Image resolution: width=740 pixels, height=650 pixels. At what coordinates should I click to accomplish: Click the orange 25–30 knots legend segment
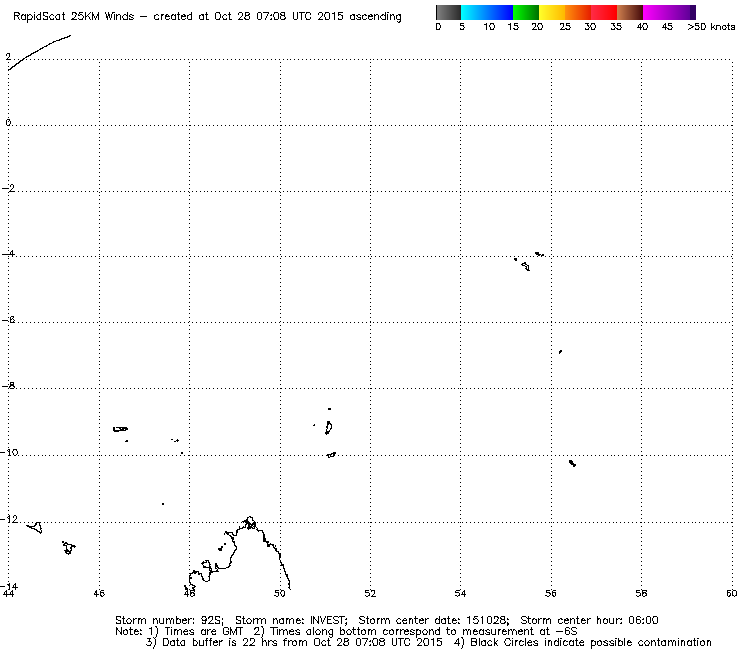click(578, 12)
